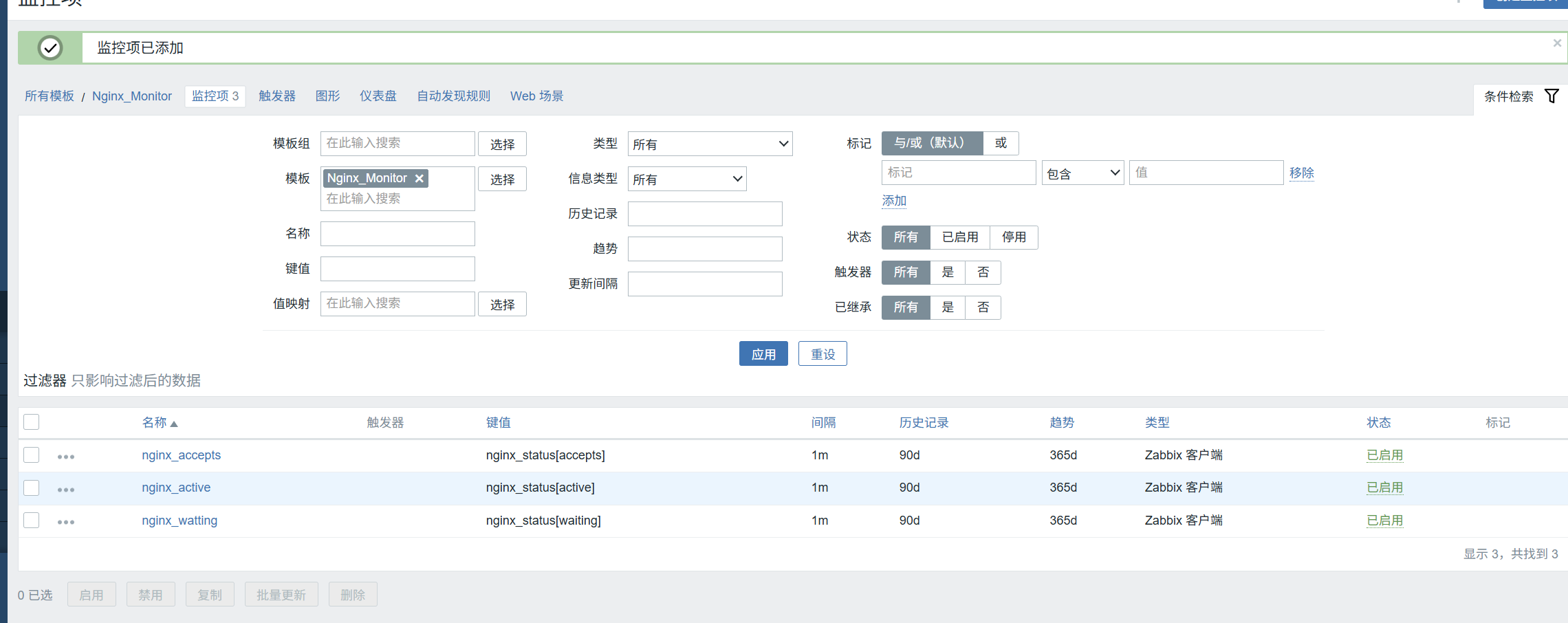Sort table by 键值 column
The width and height of the screenshot is (1568, 623).
pyautogui.click(x=499, y=422)
